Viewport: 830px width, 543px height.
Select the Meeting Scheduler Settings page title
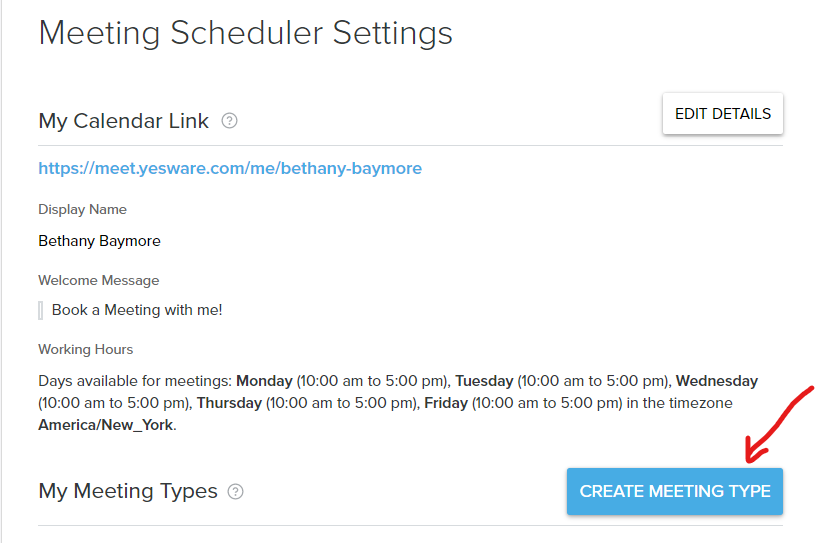(x=246, y=33)
